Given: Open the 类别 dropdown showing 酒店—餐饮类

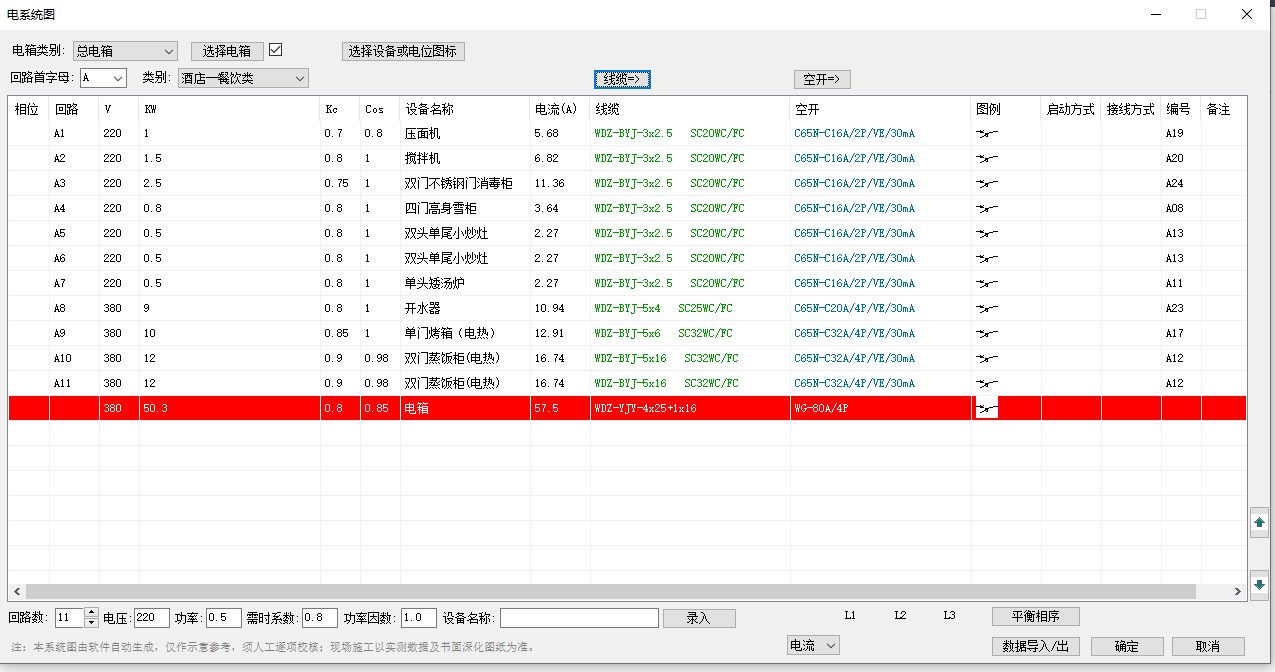Looking at the screenshot, I should (243, 77).
